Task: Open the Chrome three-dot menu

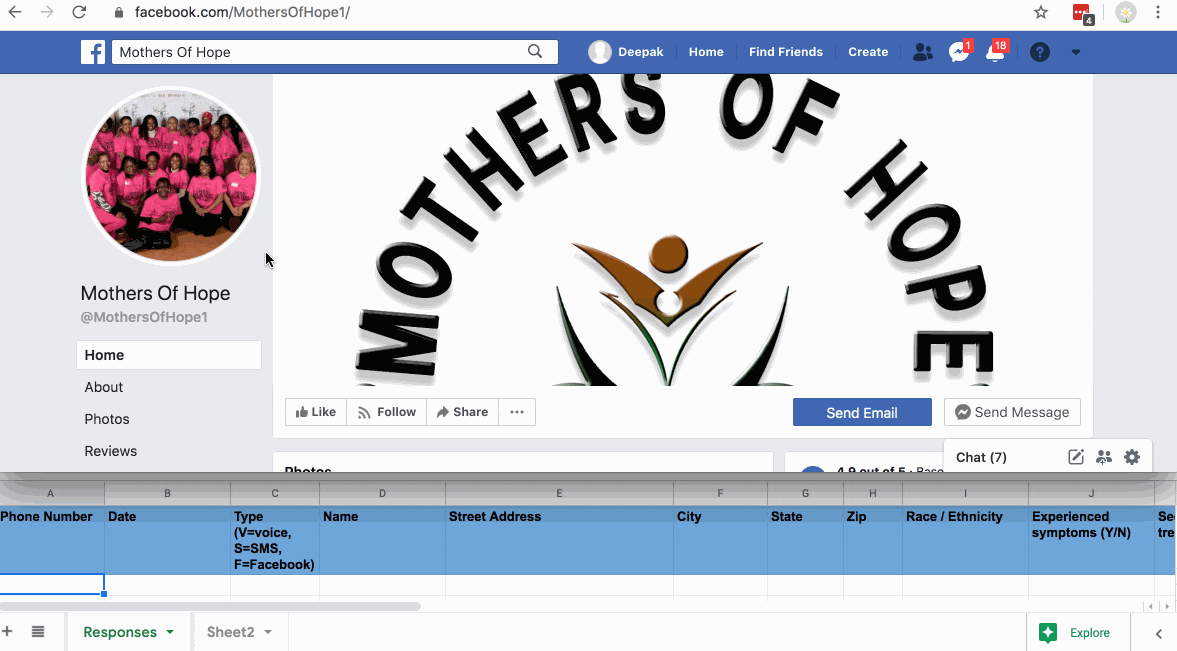Action: tap(1158, 12)
